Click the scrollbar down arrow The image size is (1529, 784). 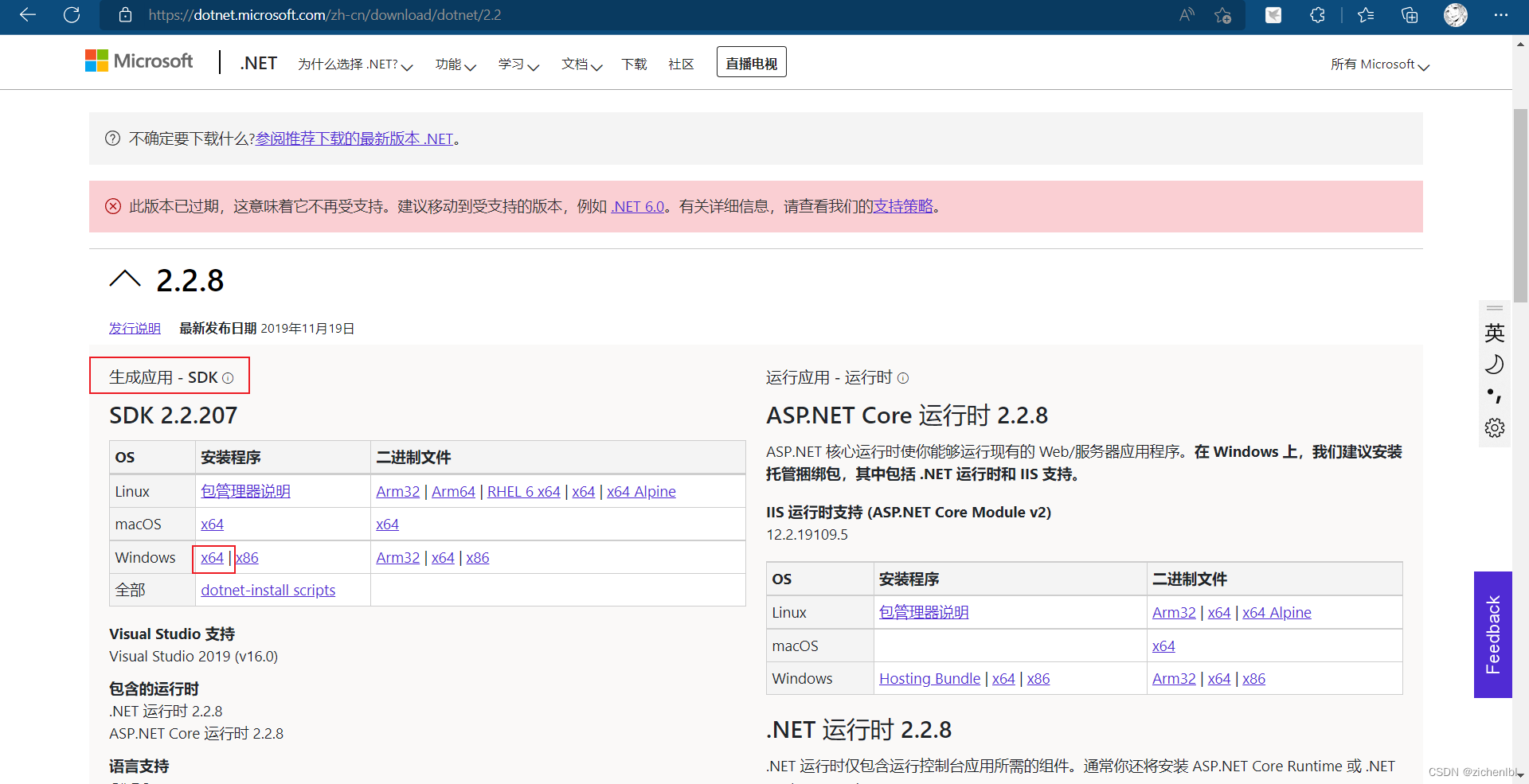pos(1520,775)
